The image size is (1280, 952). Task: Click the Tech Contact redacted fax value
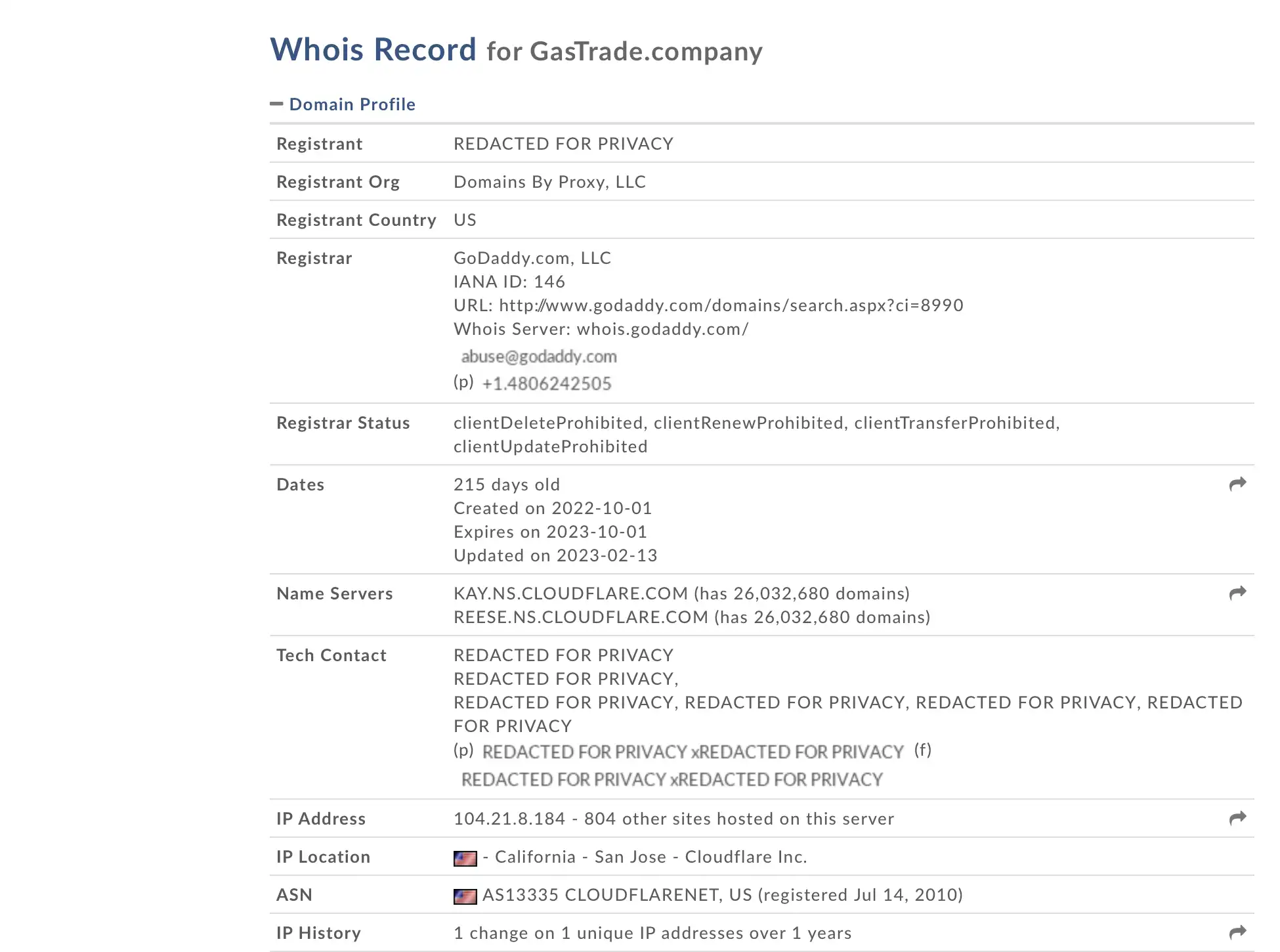[672, 779]
